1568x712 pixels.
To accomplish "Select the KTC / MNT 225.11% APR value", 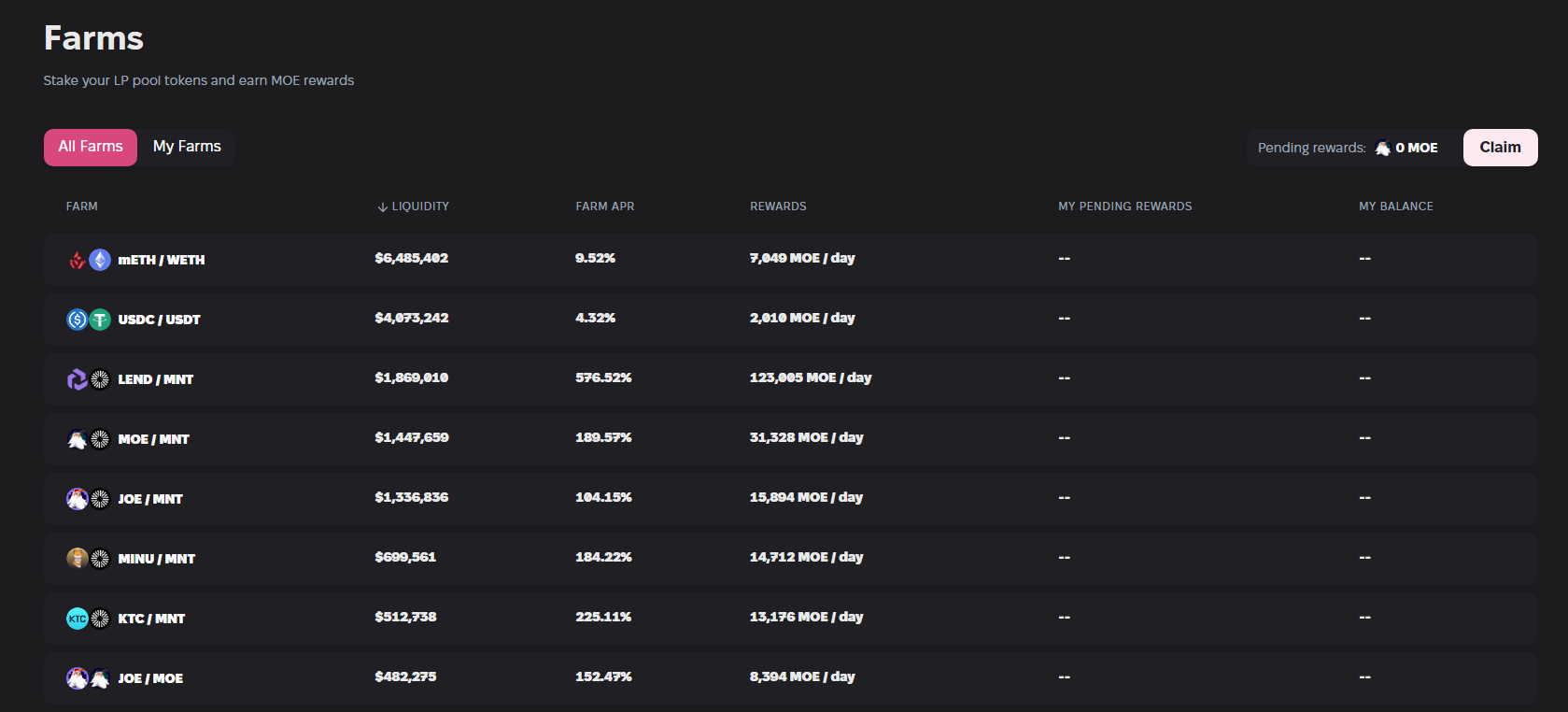I will (603, 617).
